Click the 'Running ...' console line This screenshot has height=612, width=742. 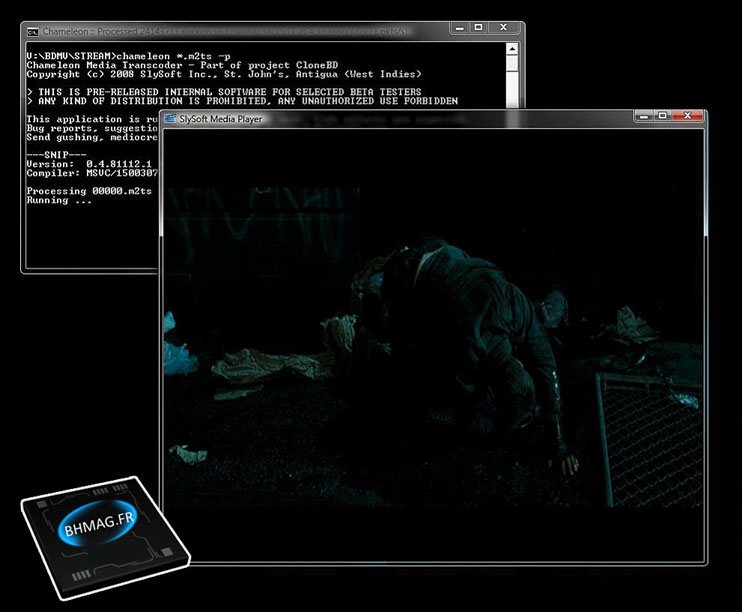[59, 200]
